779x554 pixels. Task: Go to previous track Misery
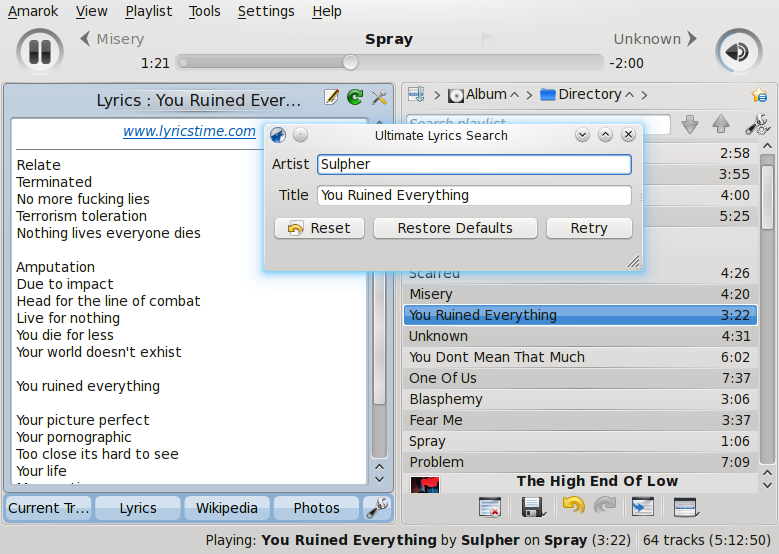pos(113,39)
